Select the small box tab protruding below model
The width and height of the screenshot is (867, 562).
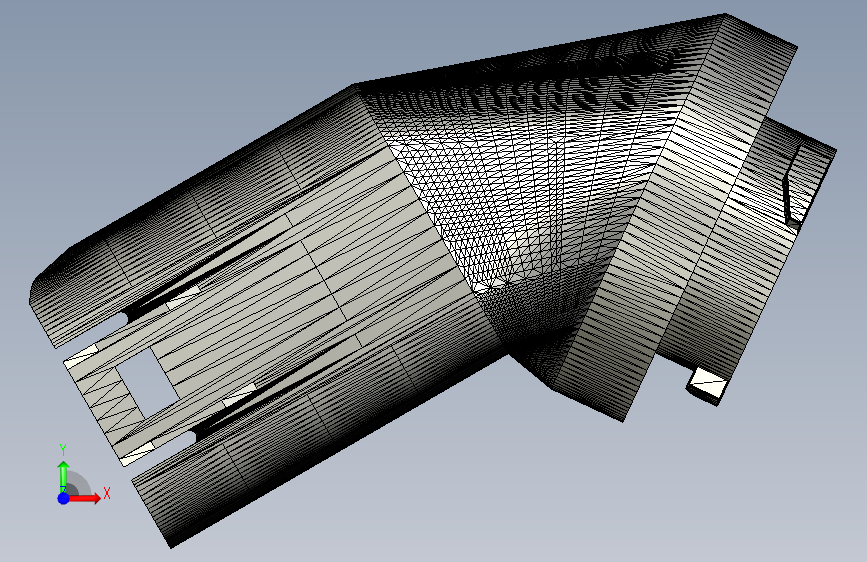coord(706,386)
